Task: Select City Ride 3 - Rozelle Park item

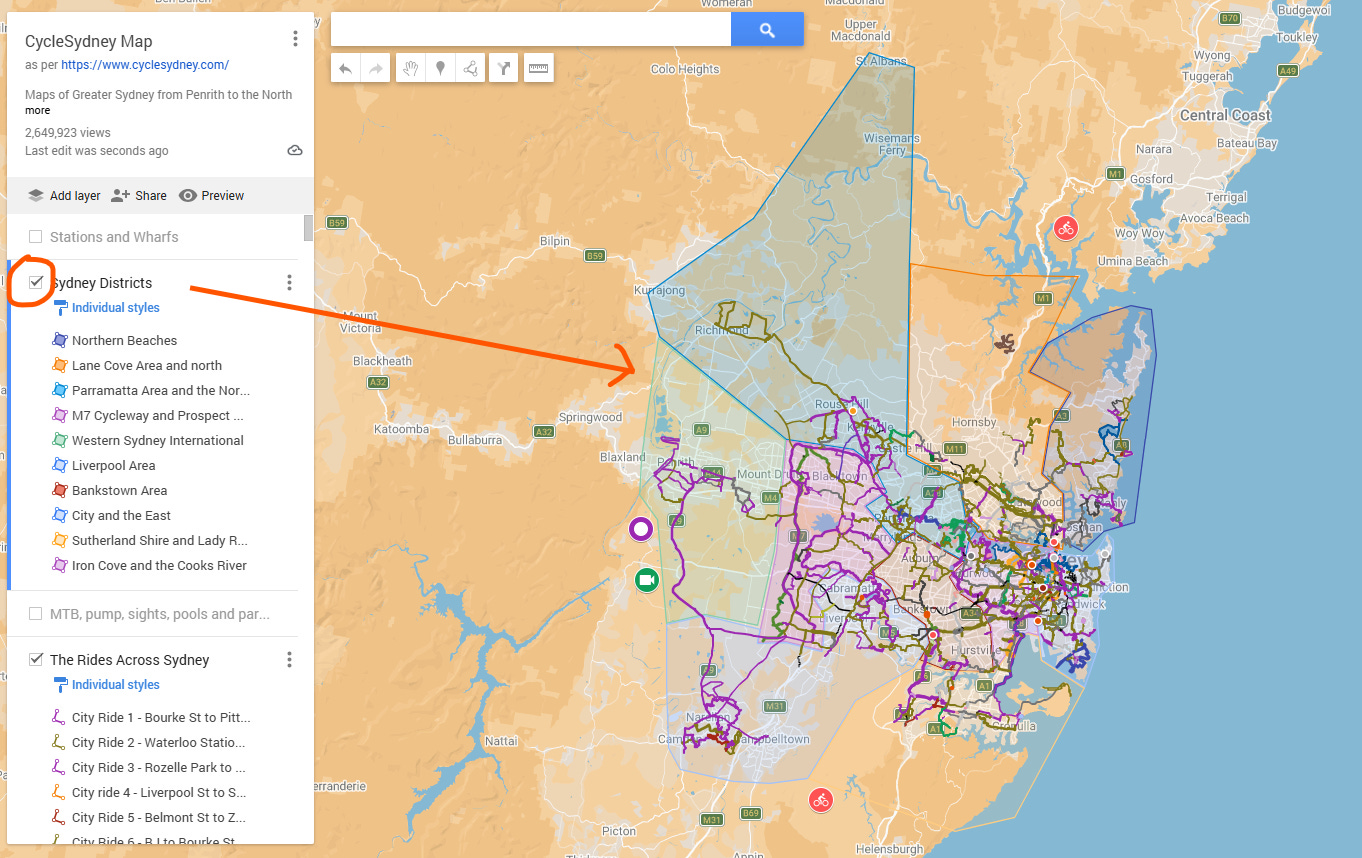Action: tap(158, 767)
